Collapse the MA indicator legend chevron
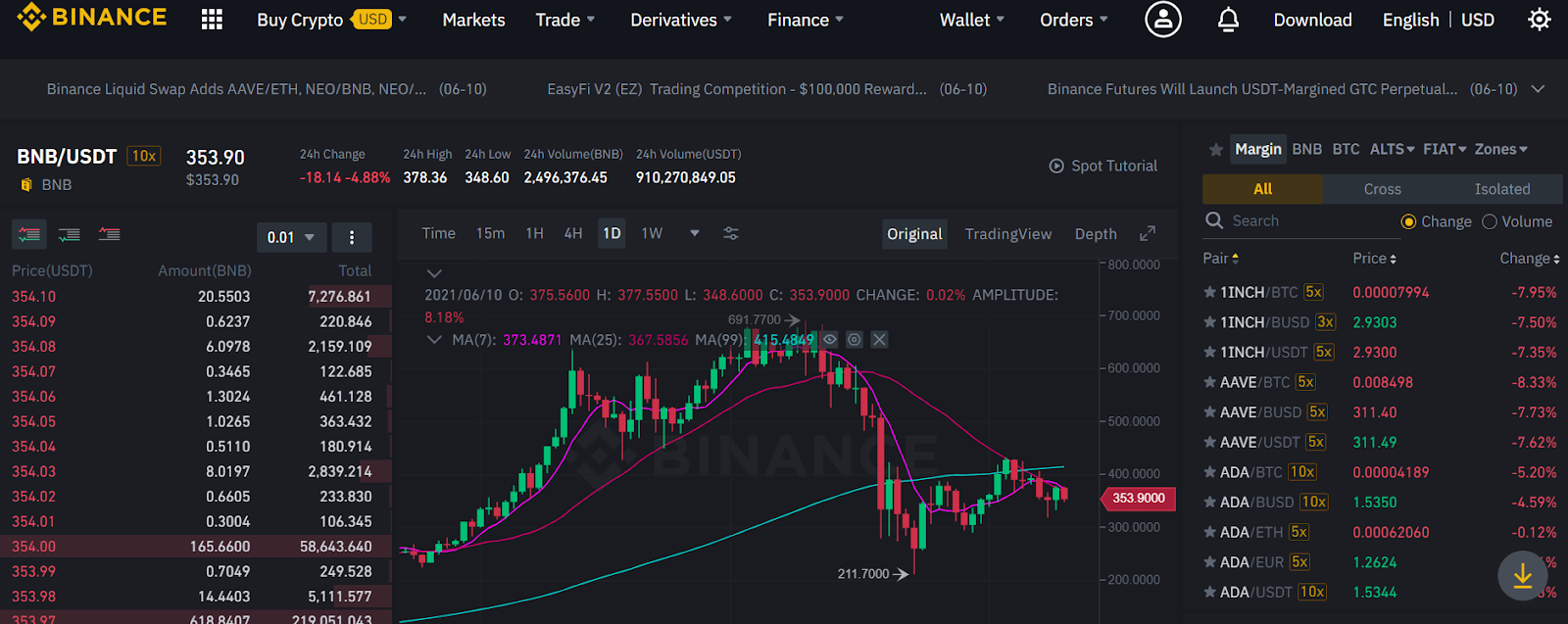1568x624 pixels. pyautogui.click(x=435, y=339)
